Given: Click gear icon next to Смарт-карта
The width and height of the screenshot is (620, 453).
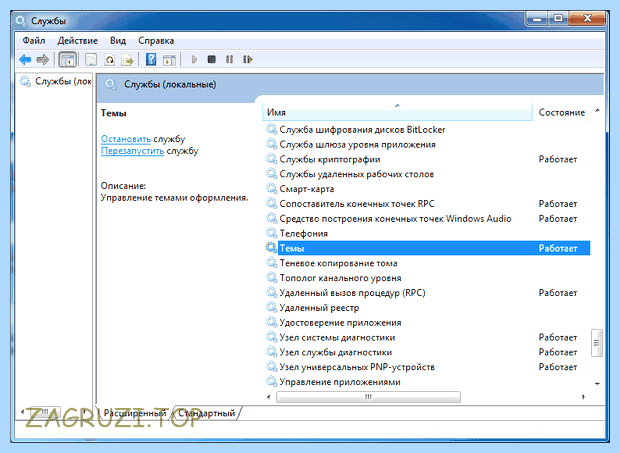Looking at the screenshot, I should click(271, 189).
